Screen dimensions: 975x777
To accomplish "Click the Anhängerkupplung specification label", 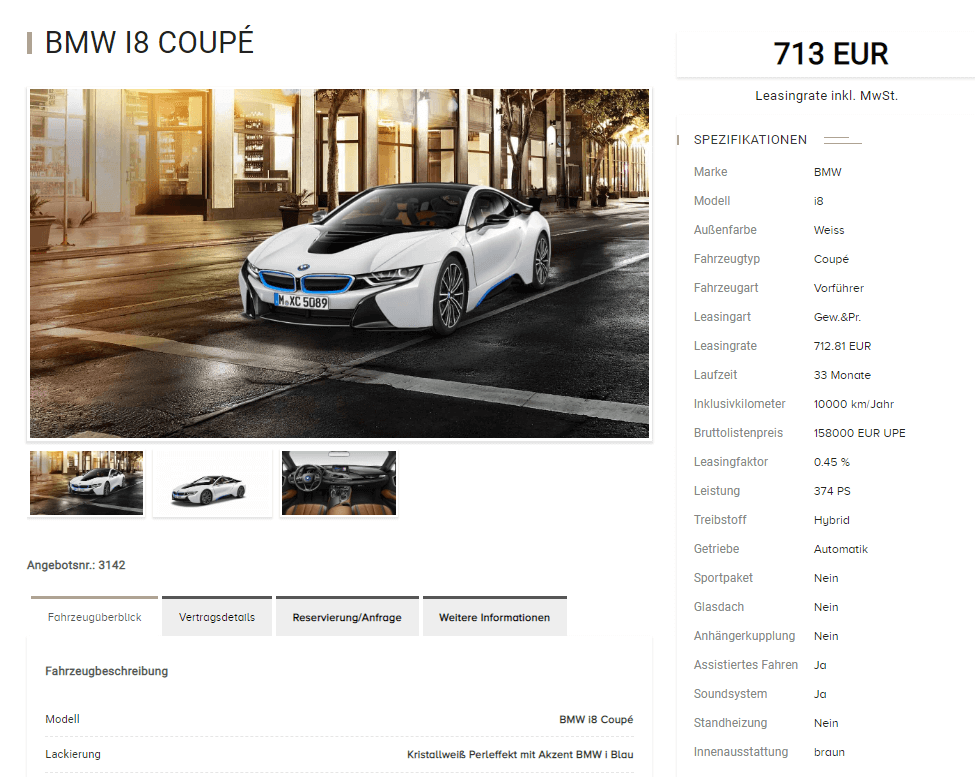I will [x=744, y=636].
